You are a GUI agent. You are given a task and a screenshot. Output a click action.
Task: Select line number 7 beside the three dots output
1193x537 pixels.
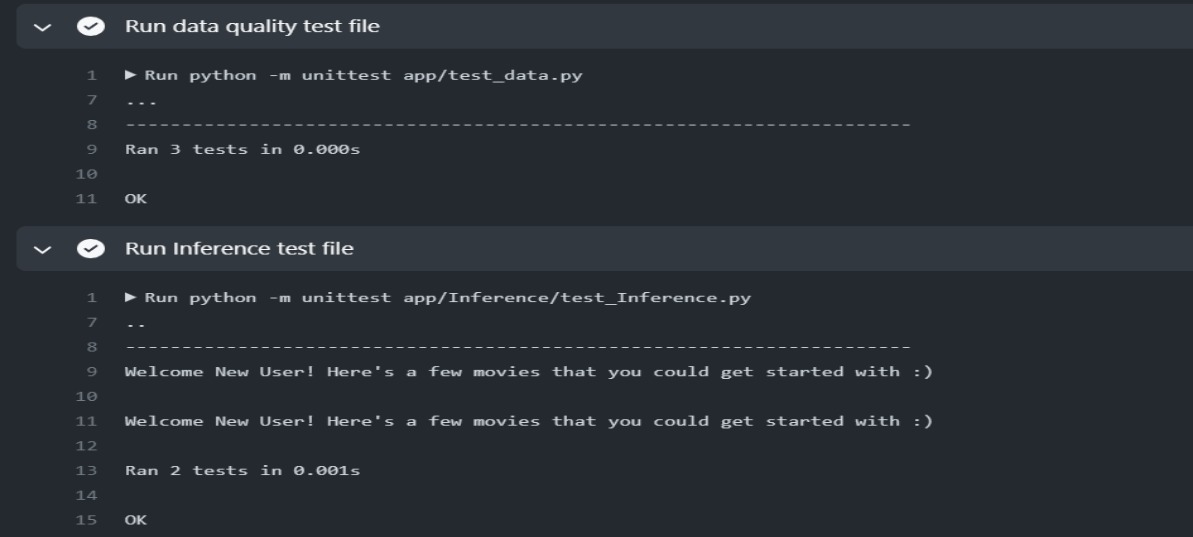click(92, 100)
